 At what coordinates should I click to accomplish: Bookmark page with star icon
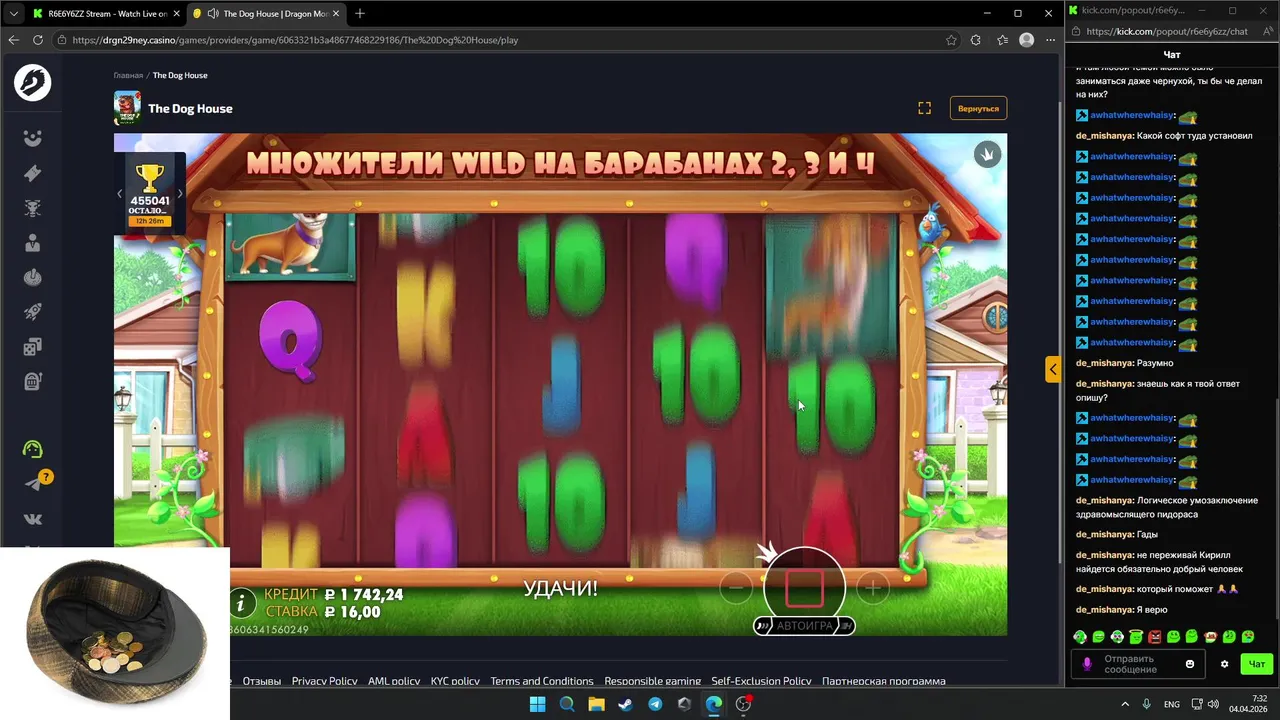coord(951,40)
